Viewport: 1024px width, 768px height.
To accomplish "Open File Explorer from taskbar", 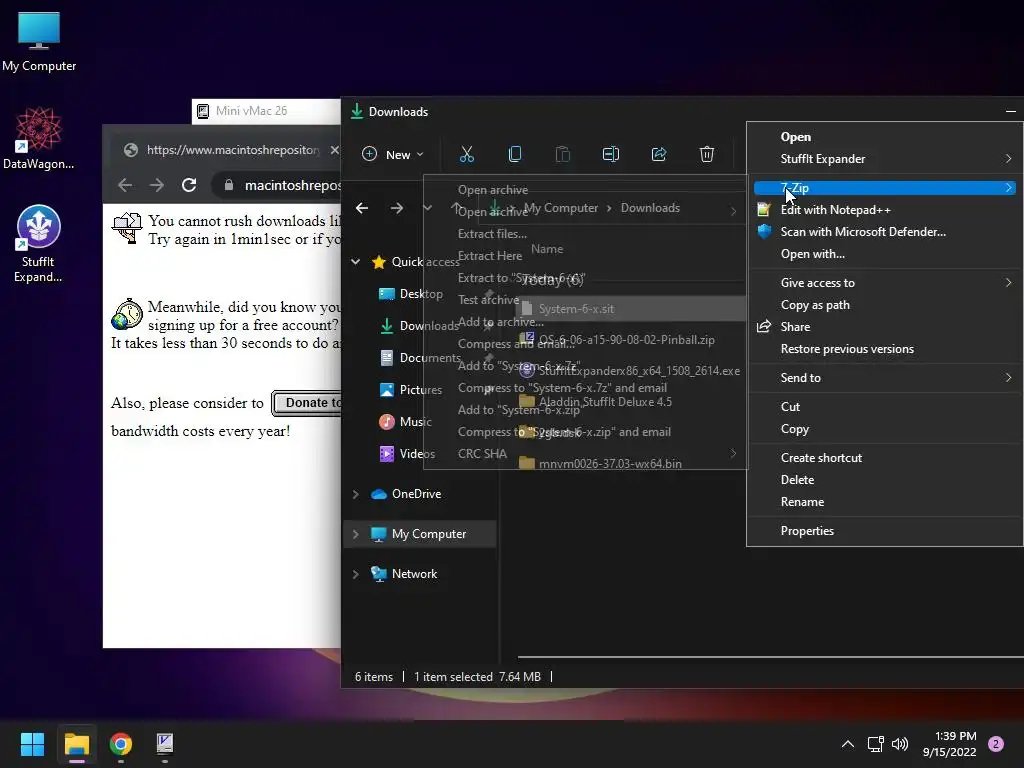I will 76,744.
